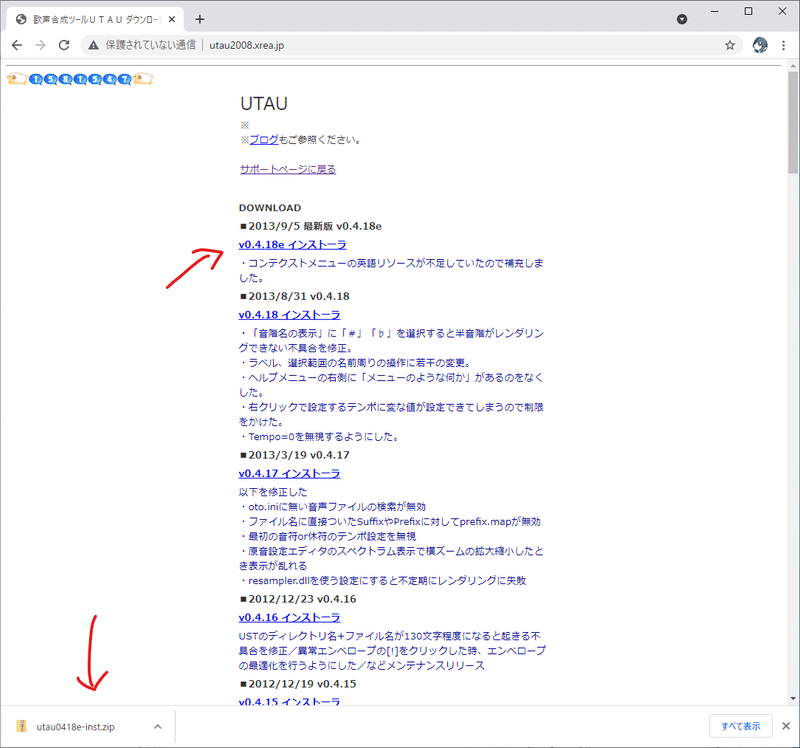
Task: Click the v0.4.17 インストーラ link
Action: (x=289, y=473)
